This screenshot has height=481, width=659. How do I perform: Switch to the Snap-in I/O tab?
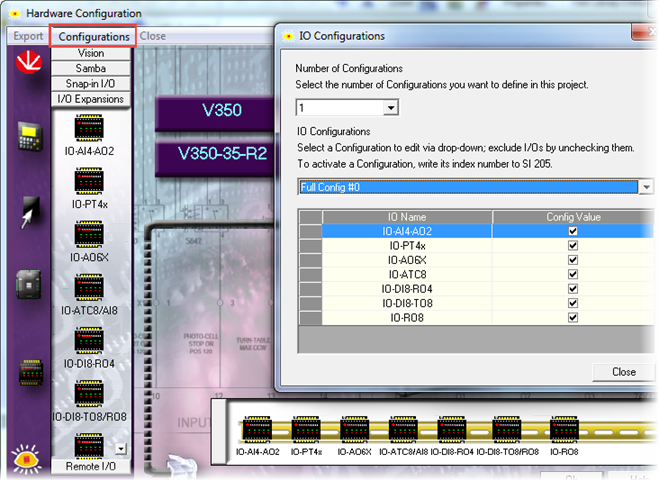[x=91, y=84]
